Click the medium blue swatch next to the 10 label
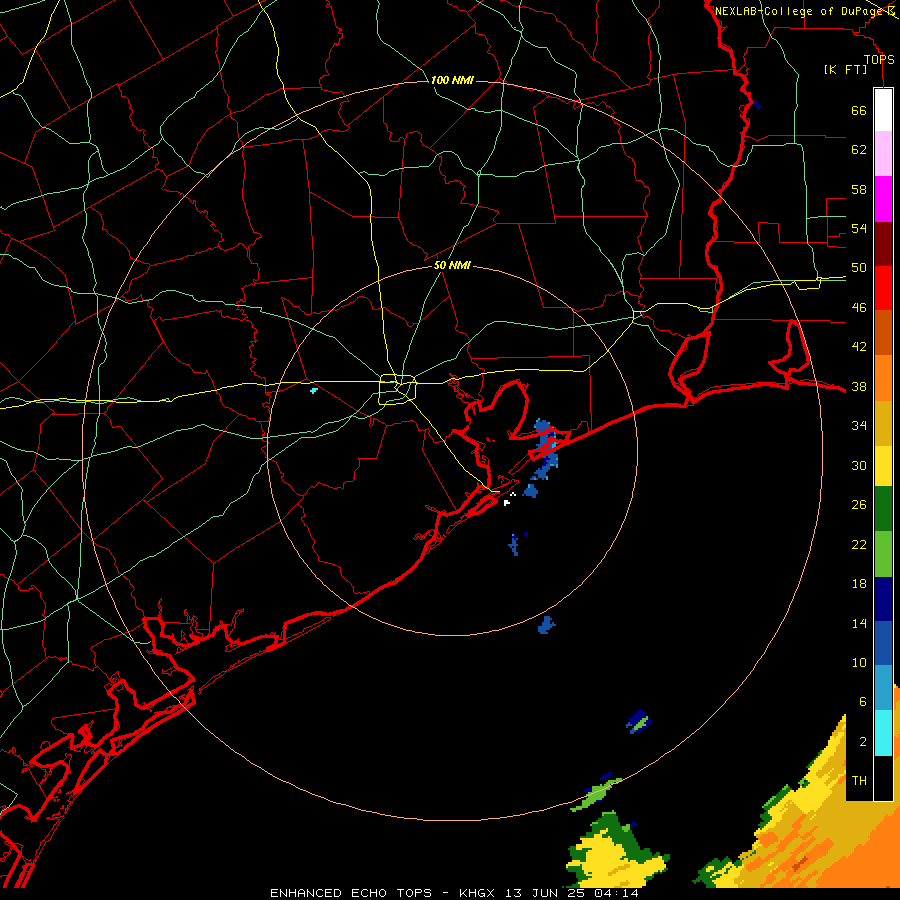 883,643
